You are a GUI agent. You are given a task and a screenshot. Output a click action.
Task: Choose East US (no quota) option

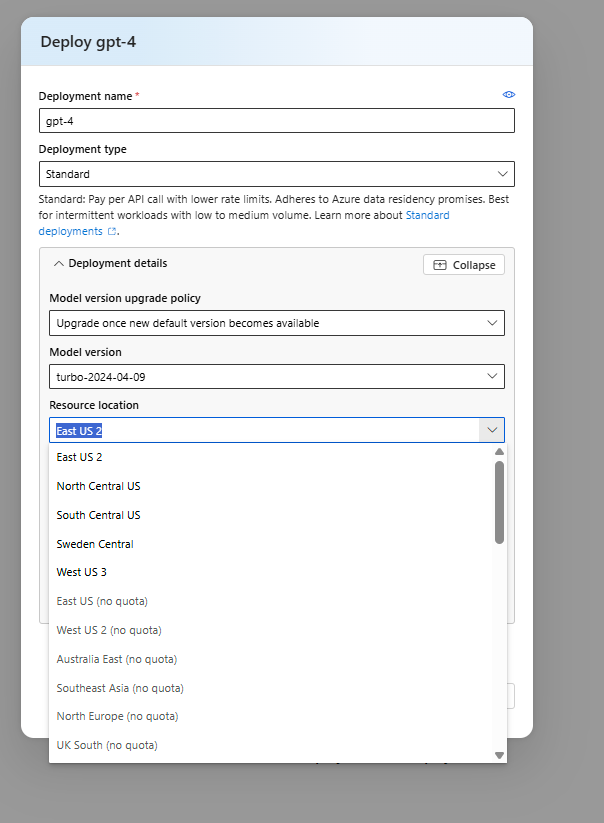pyautogui.click(x=100, y=601)
